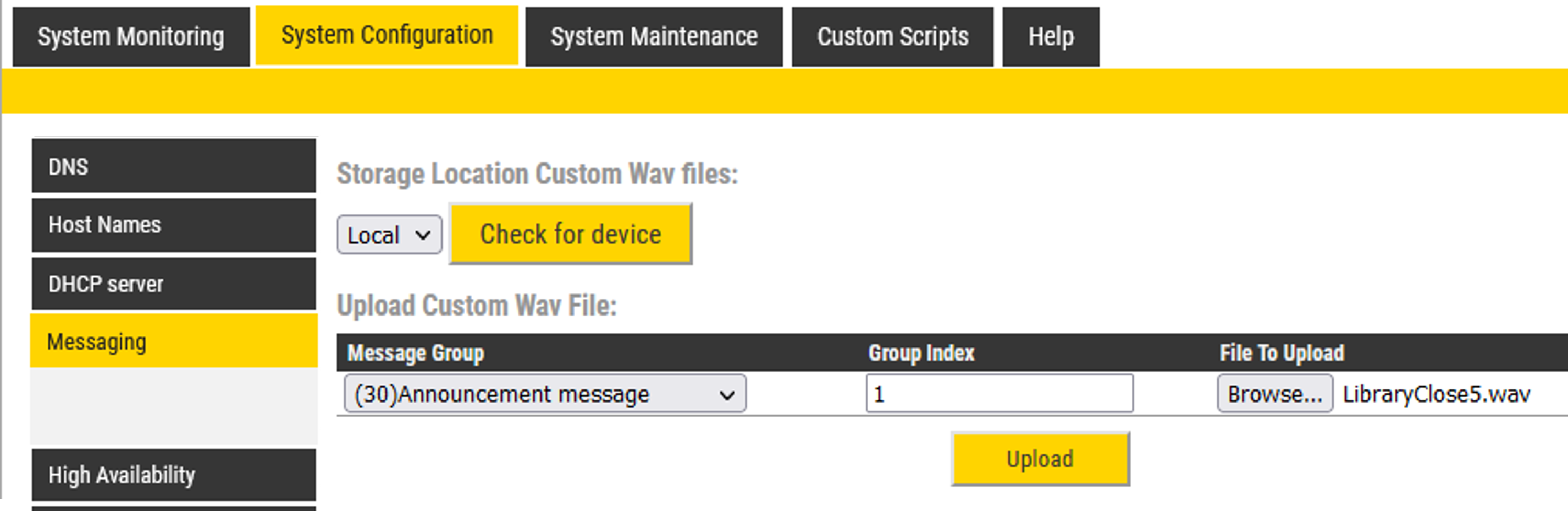The image size is (1568, 511).
Task: Open the System Monitoring tab
Action: 131,37
